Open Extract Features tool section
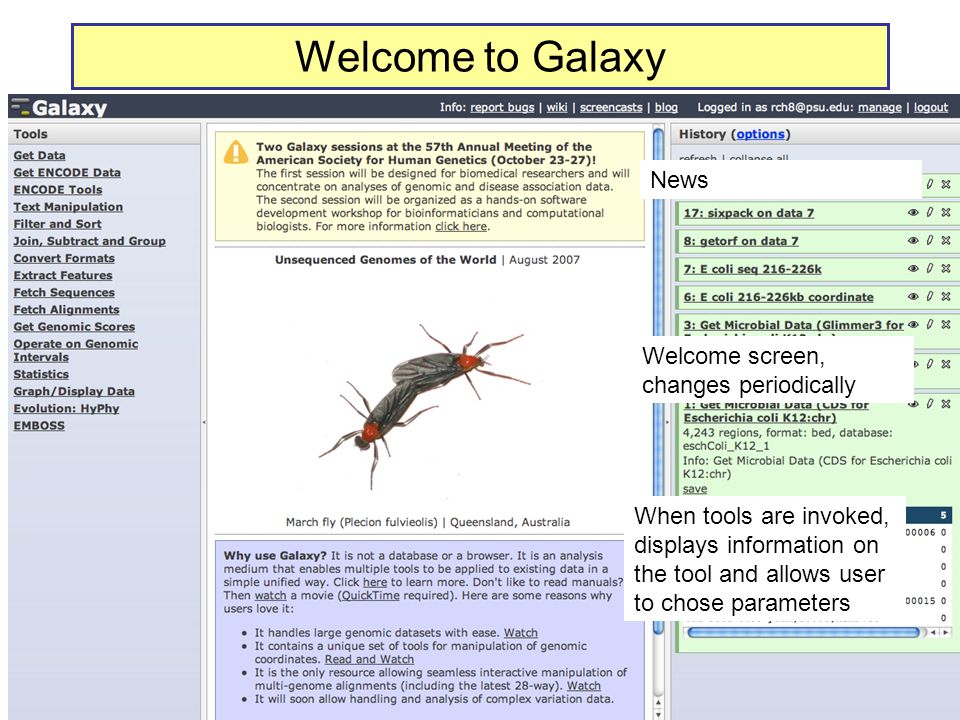 pyautogui.click(x=62, y=276)
